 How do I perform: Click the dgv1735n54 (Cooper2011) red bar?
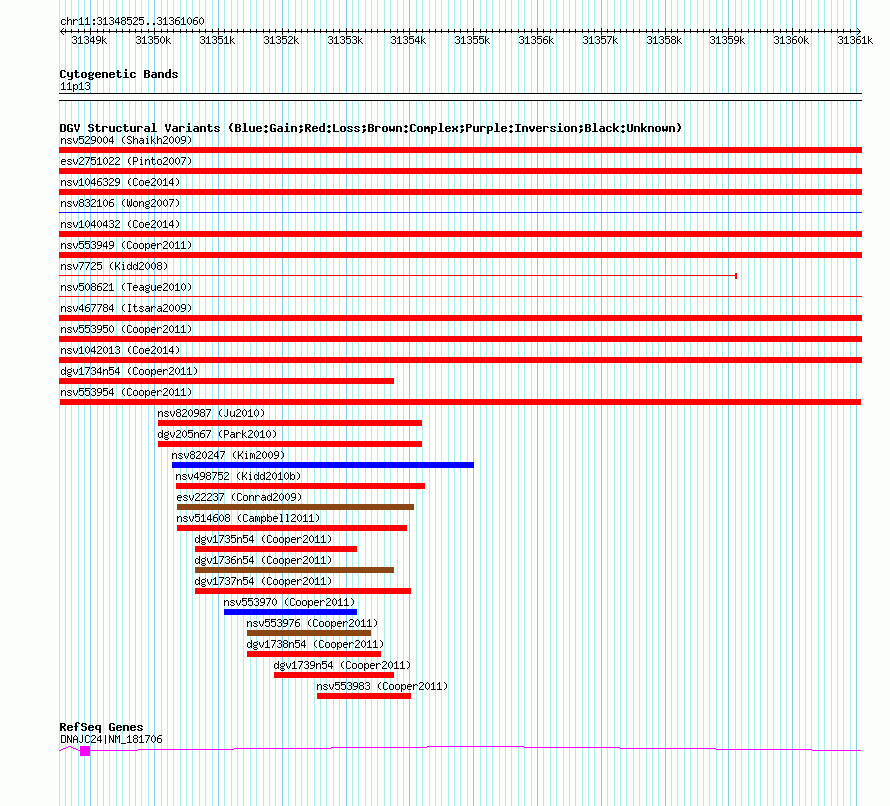(x=276, y=549)
